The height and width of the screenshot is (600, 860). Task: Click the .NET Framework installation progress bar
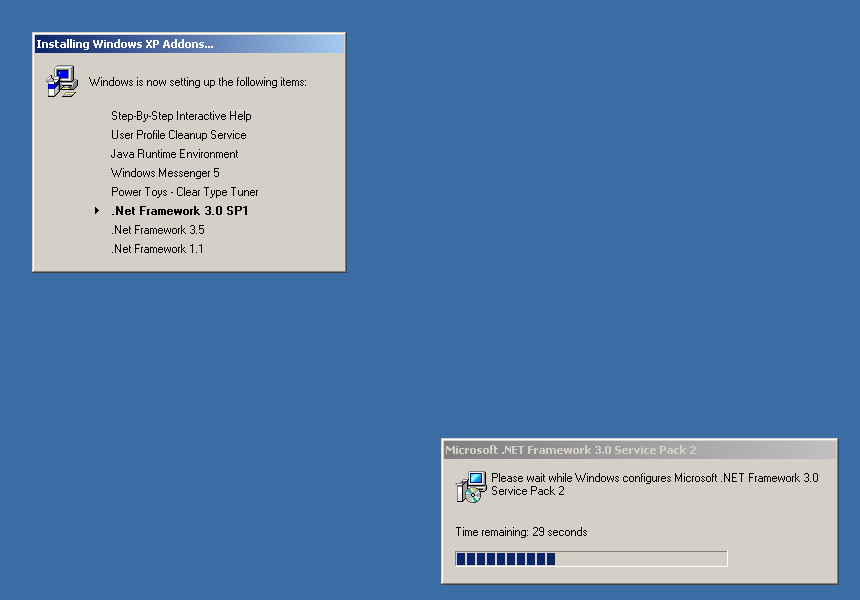coord(591,559)
